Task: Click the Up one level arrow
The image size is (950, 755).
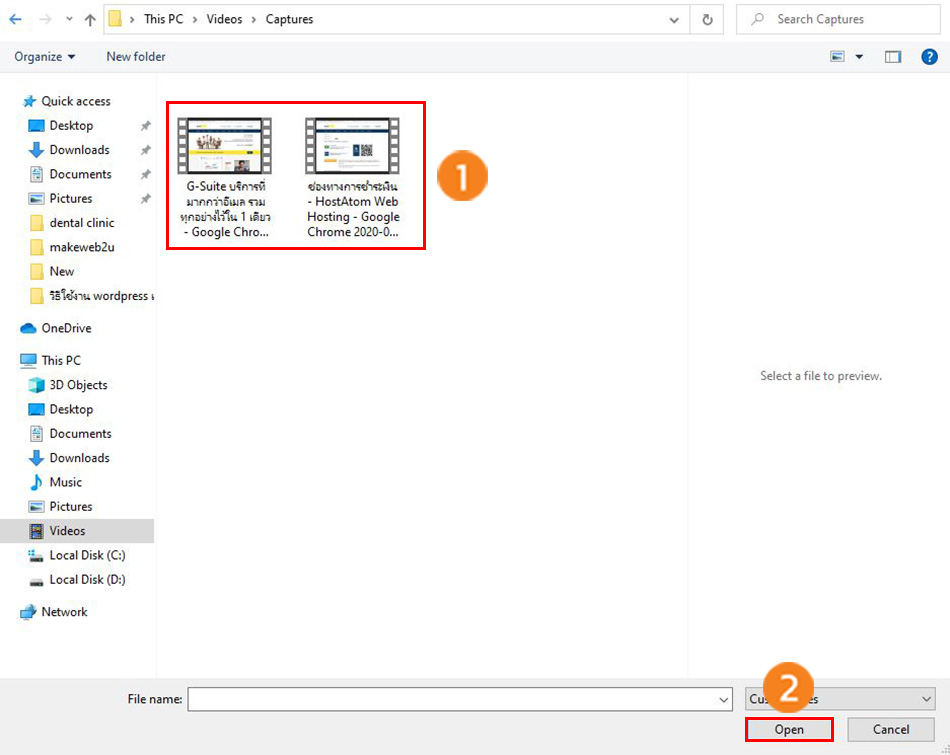Action: pyautogui.click(x=91, y=19)
